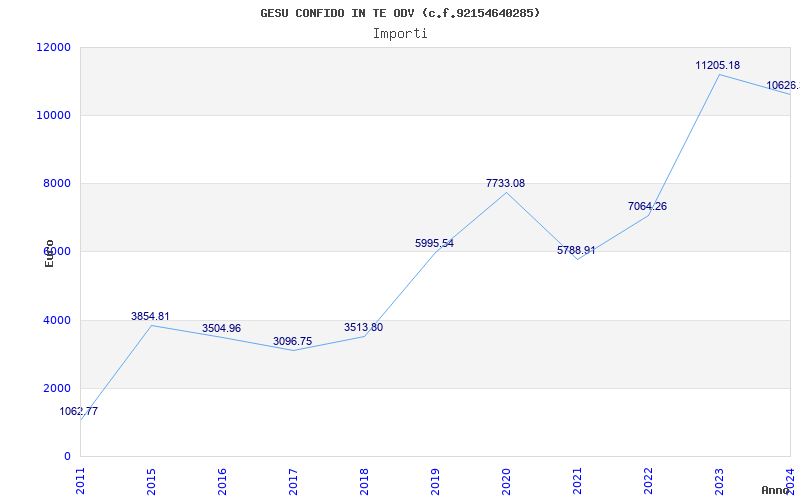Click the Euro axis label

click(x=49, y=254)
